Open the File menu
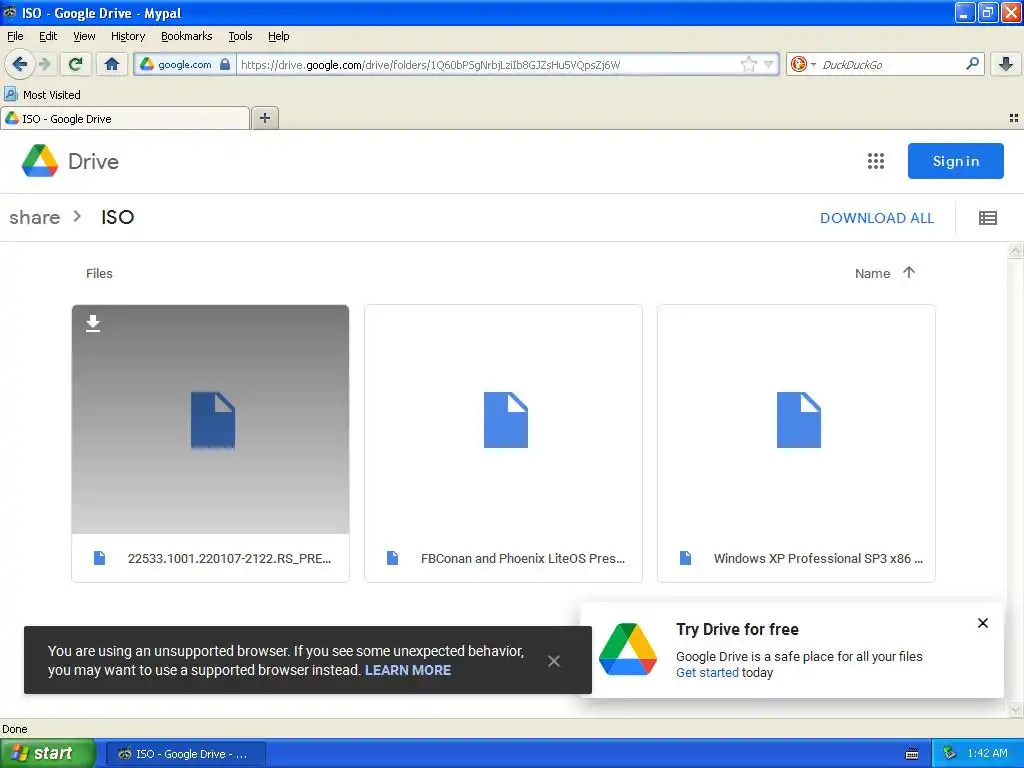Screen dimensions: 1024x768 [x=15, y=36]
